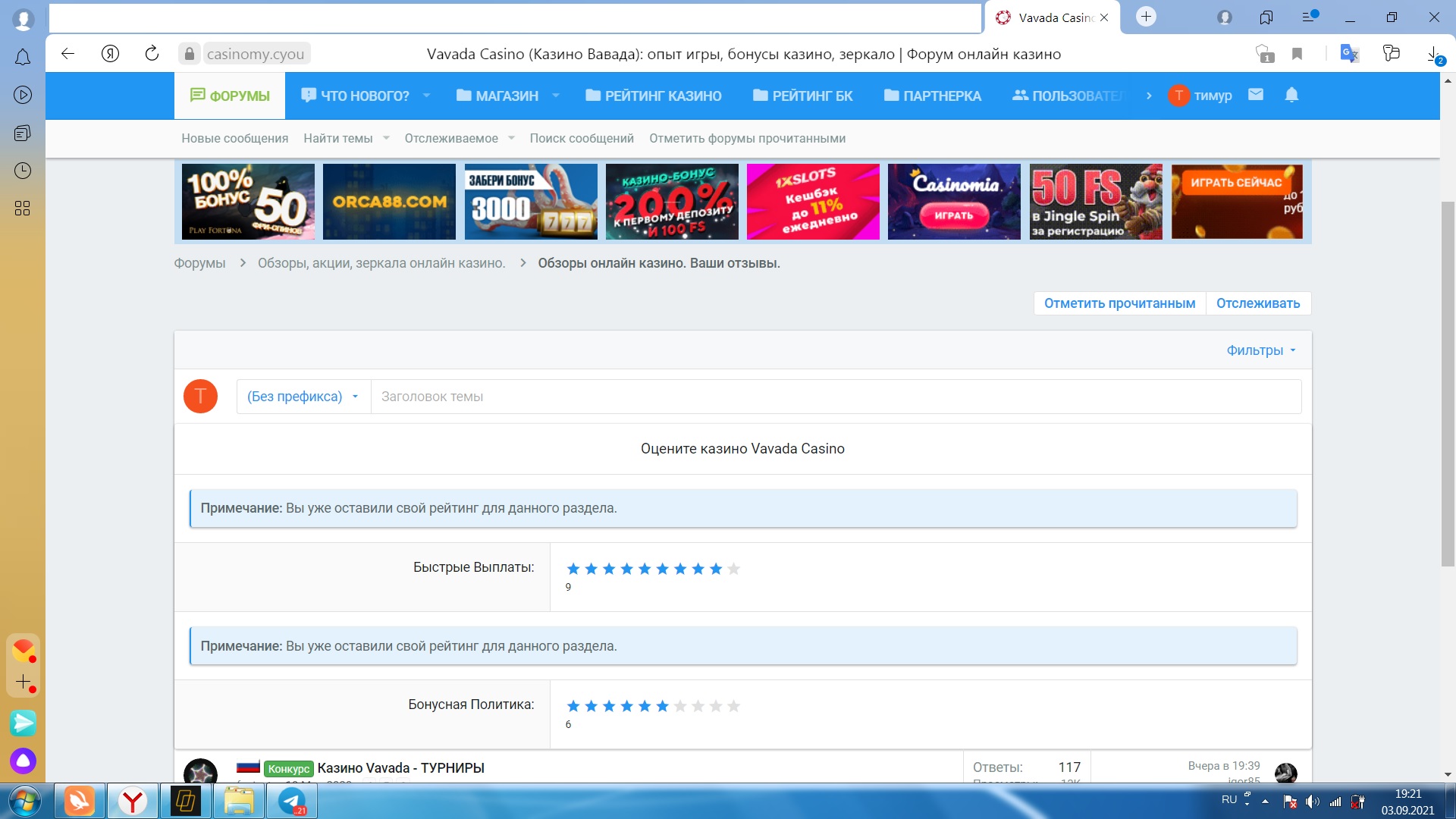The height and width of the screenshot is (819, 1456).
Task: Open the page translate icon
Action: coord(1349,54)
